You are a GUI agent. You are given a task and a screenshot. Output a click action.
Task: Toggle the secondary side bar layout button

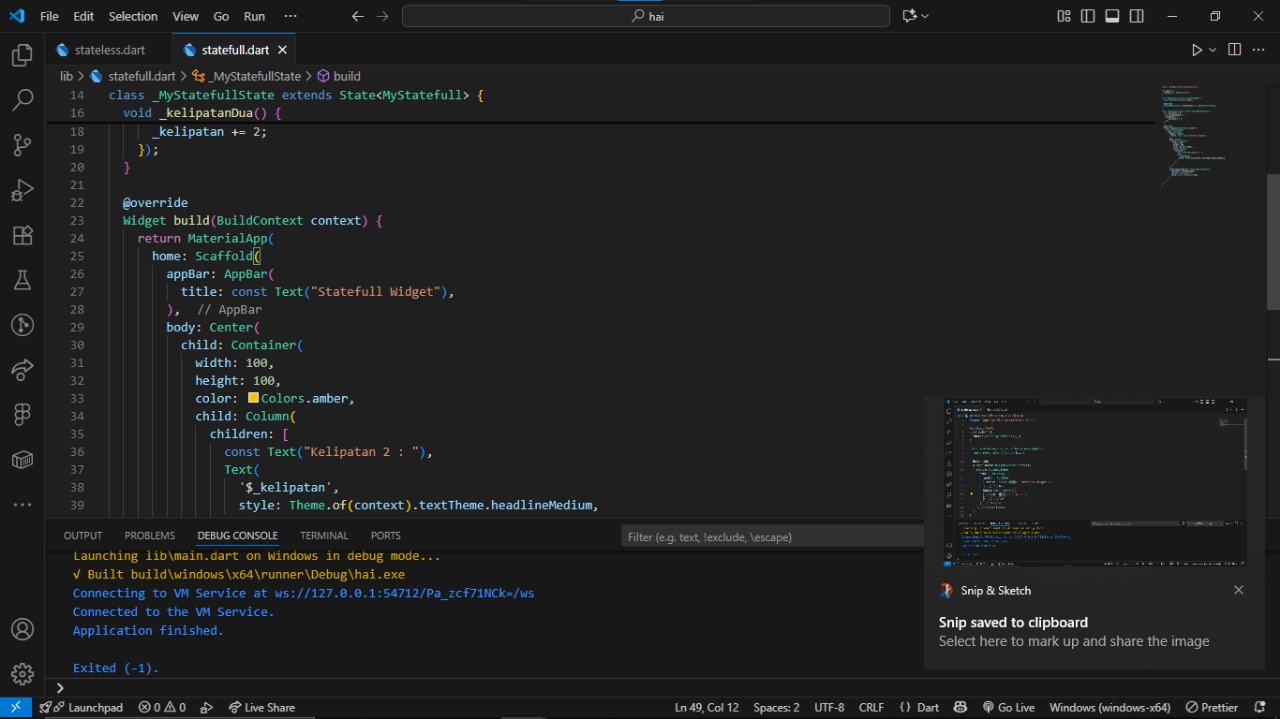(x=1137, y=16)
